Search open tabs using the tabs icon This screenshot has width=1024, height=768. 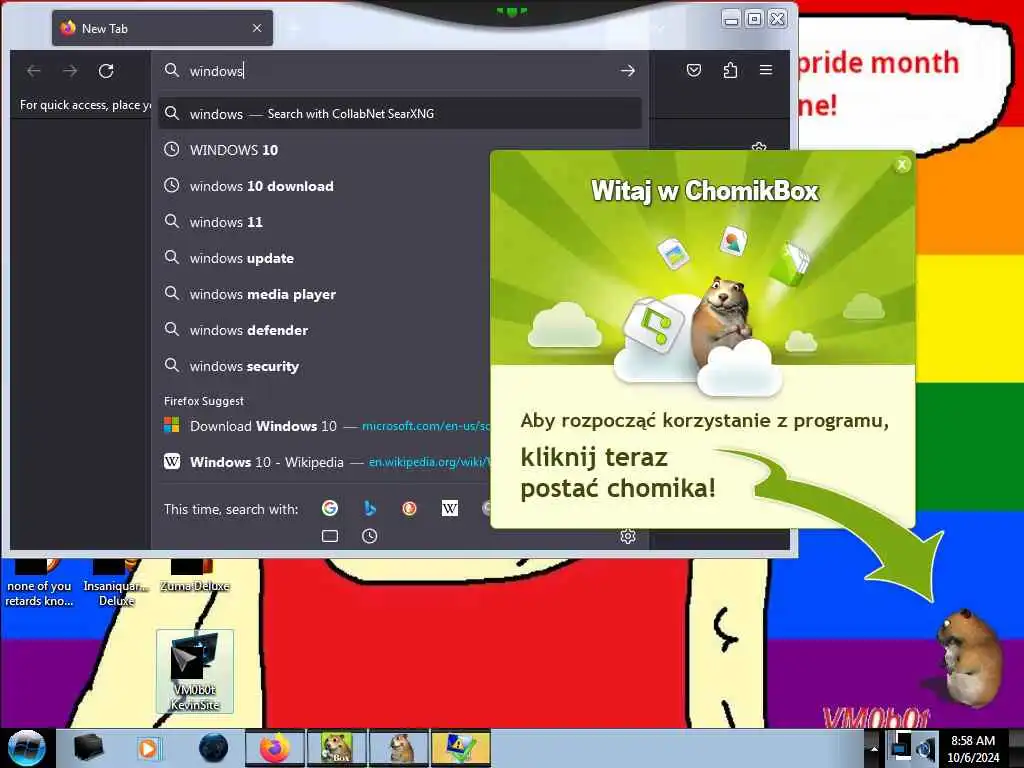coord(330,536)
